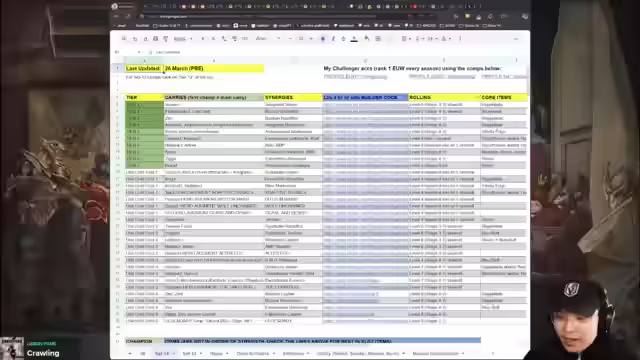Open the all sheets list icon
The image size is (640, 360).
[142, 353]
